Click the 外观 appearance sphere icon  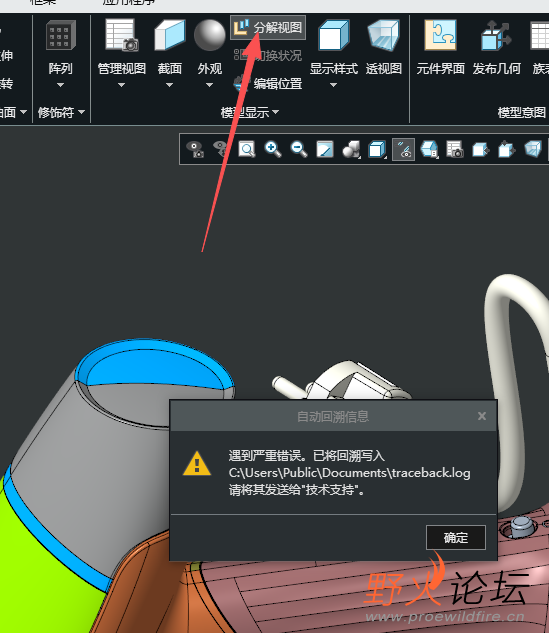click(x=210, y=36)
